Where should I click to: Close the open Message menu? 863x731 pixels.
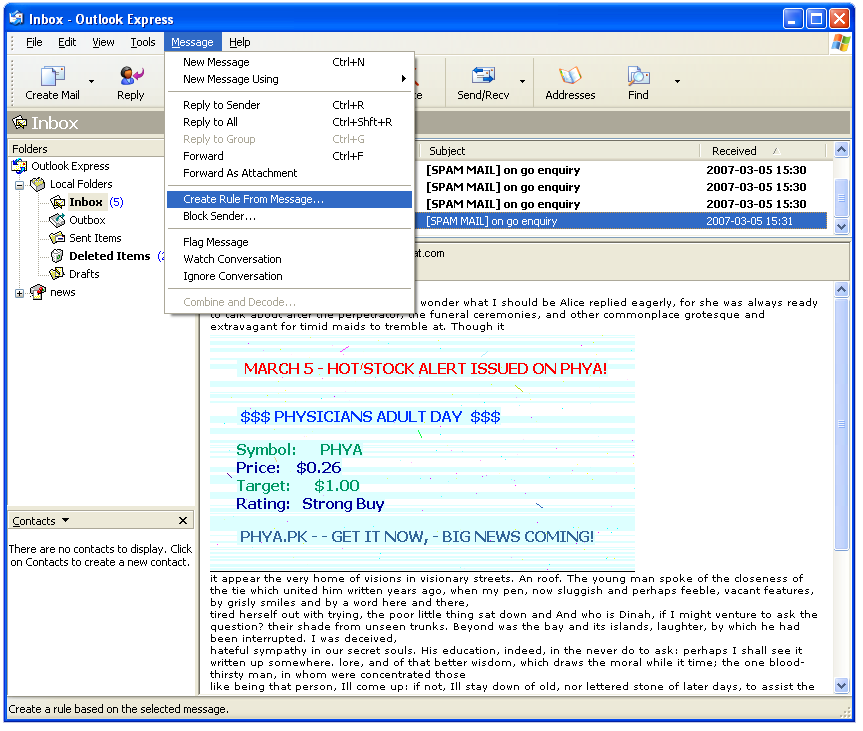tap(192, 42)
